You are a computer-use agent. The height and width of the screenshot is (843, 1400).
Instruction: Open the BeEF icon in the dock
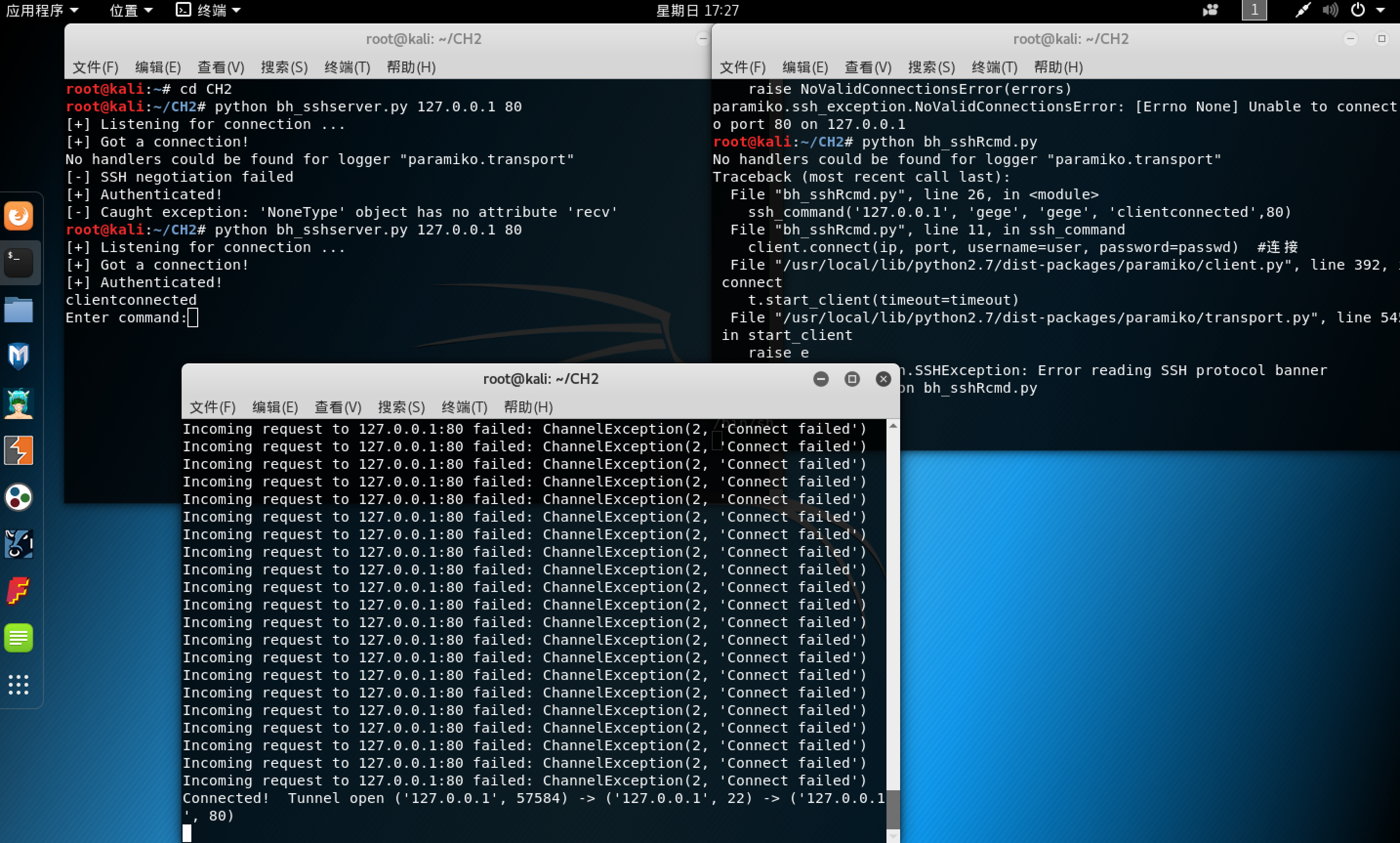click(19, 544)
